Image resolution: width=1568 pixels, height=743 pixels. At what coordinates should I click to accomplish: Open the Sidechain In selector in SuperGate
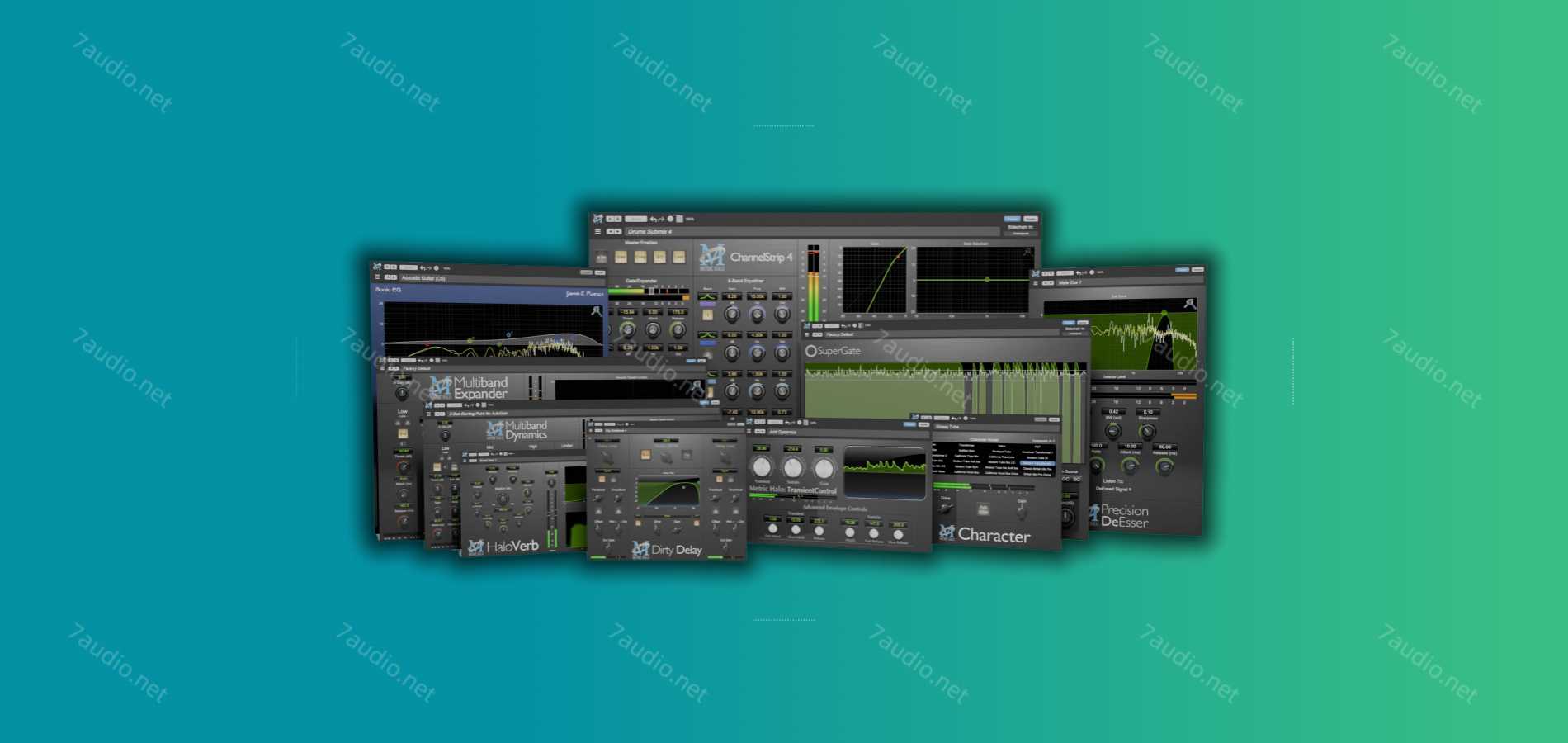pyautogui.click(x=1075, y=334)
